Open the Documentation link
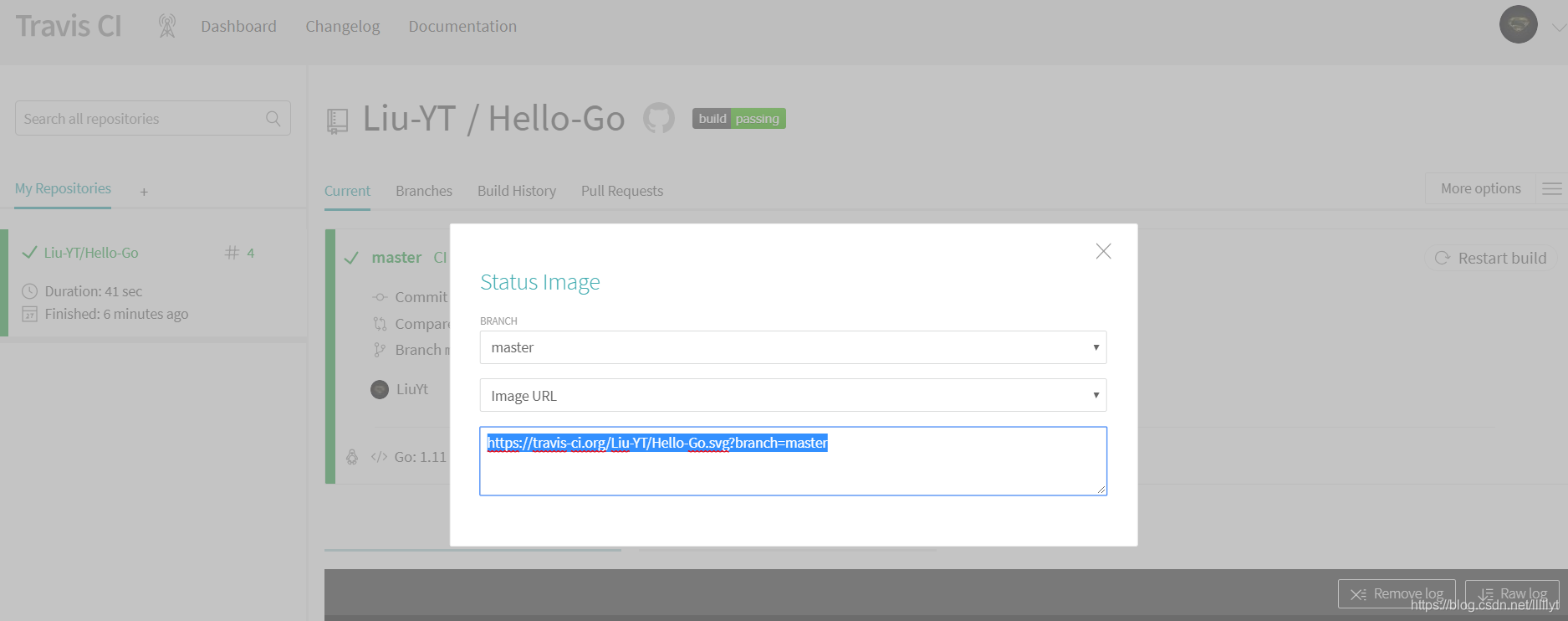 (x=462, y=26)
